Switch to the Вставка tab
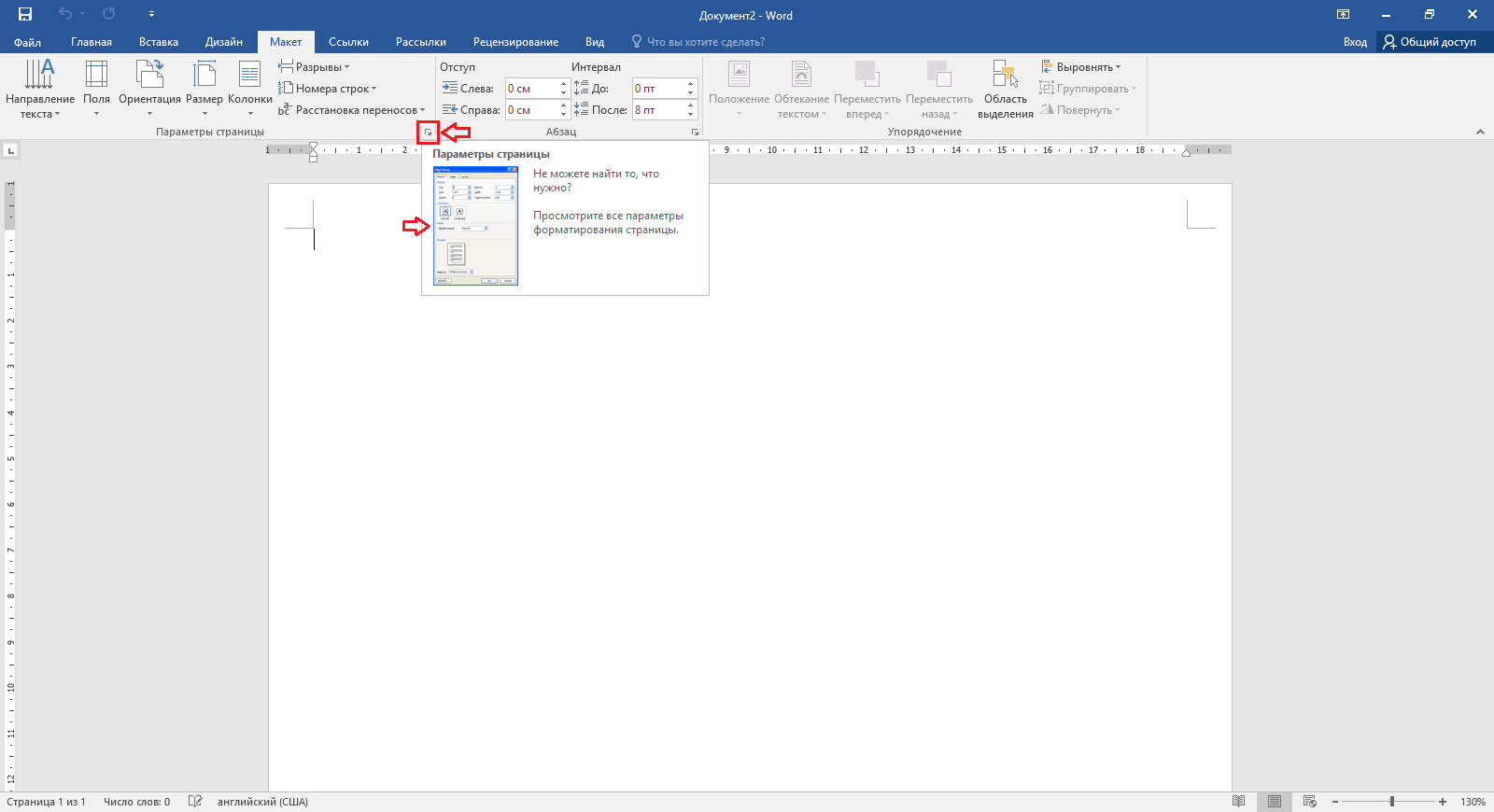The image size is (1494, 812). click(x=159, y=42)
